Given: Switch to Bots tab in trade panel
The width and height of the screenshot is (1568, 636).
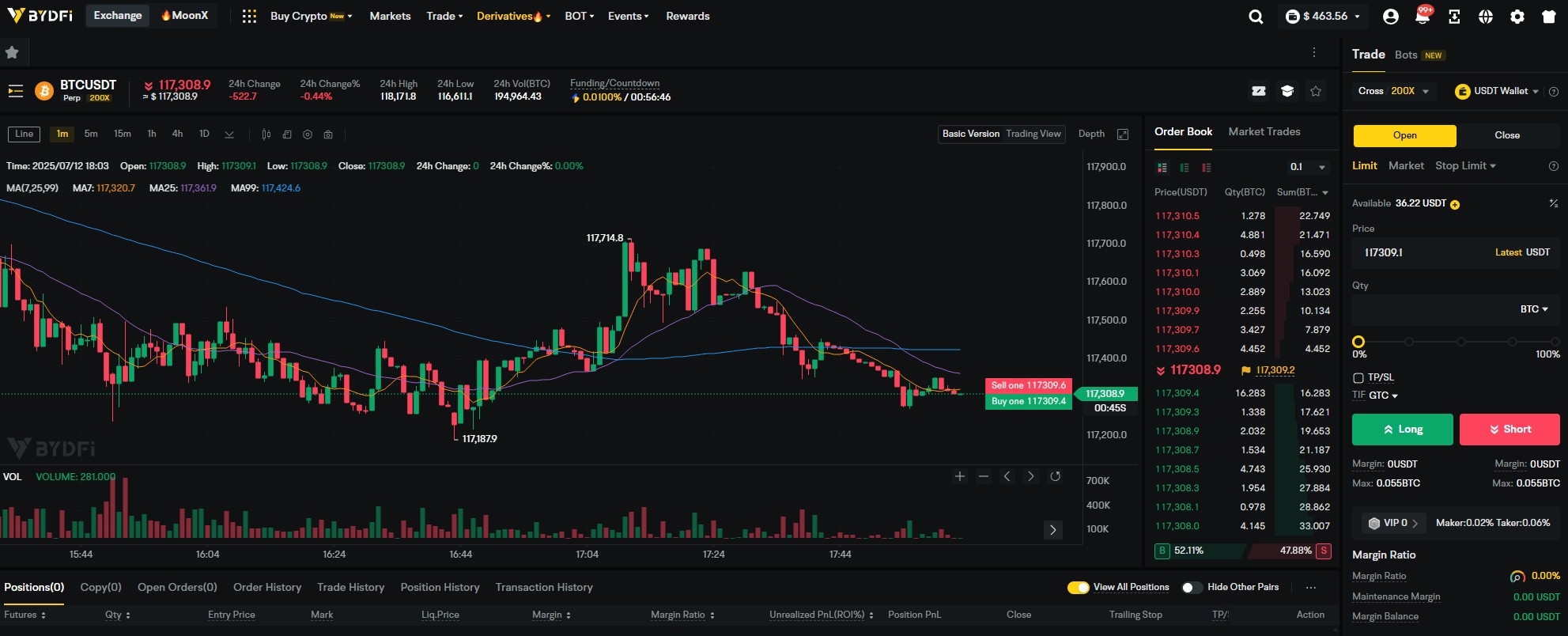Looking at the screenshot, I should [x=1406, y=55].
